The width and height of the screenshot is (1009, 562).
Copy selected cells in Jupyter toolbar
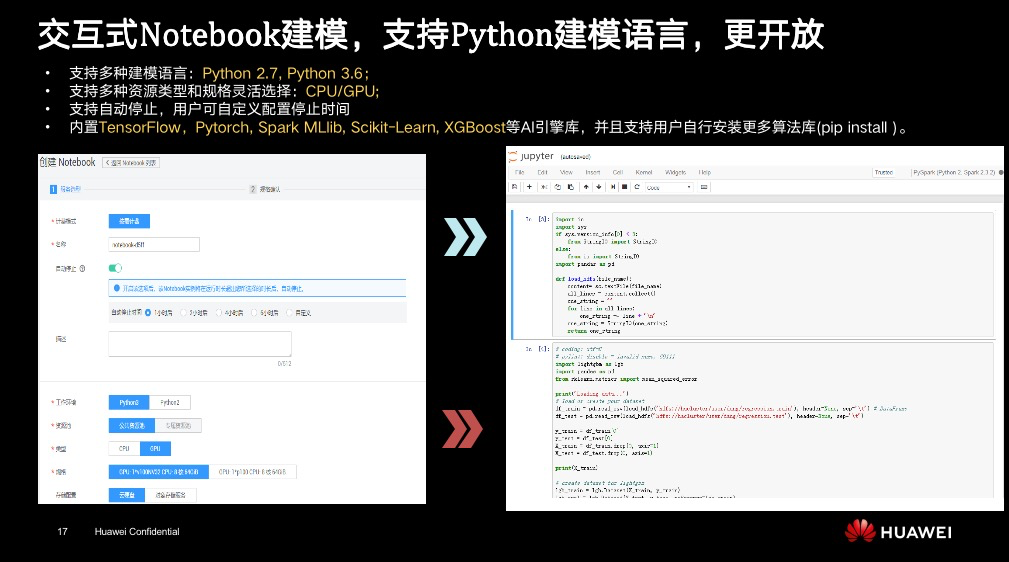(x=557, y=187)
